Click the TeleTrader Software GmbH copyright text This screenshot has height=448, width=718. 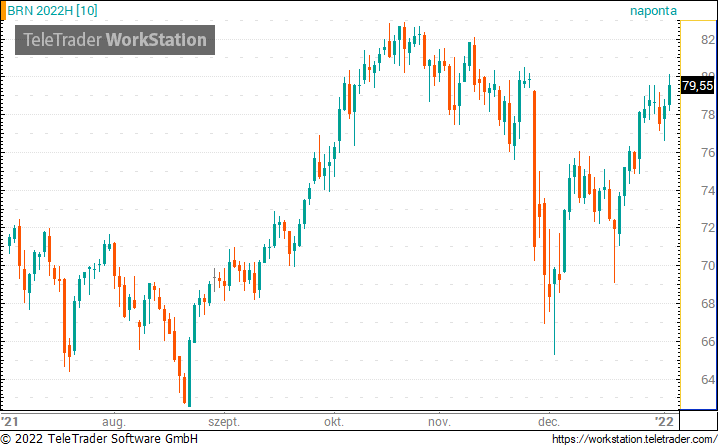point(99,439)
